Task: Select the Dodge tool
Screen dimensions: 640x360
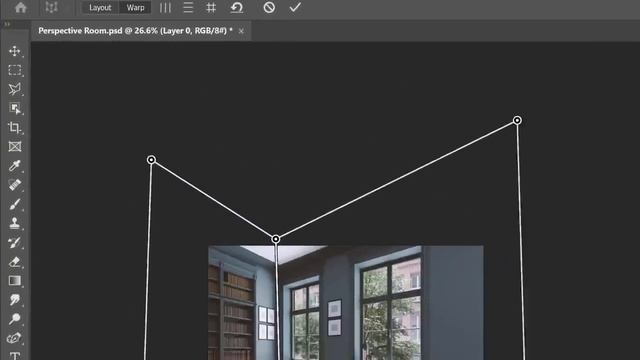Action: 15,319
